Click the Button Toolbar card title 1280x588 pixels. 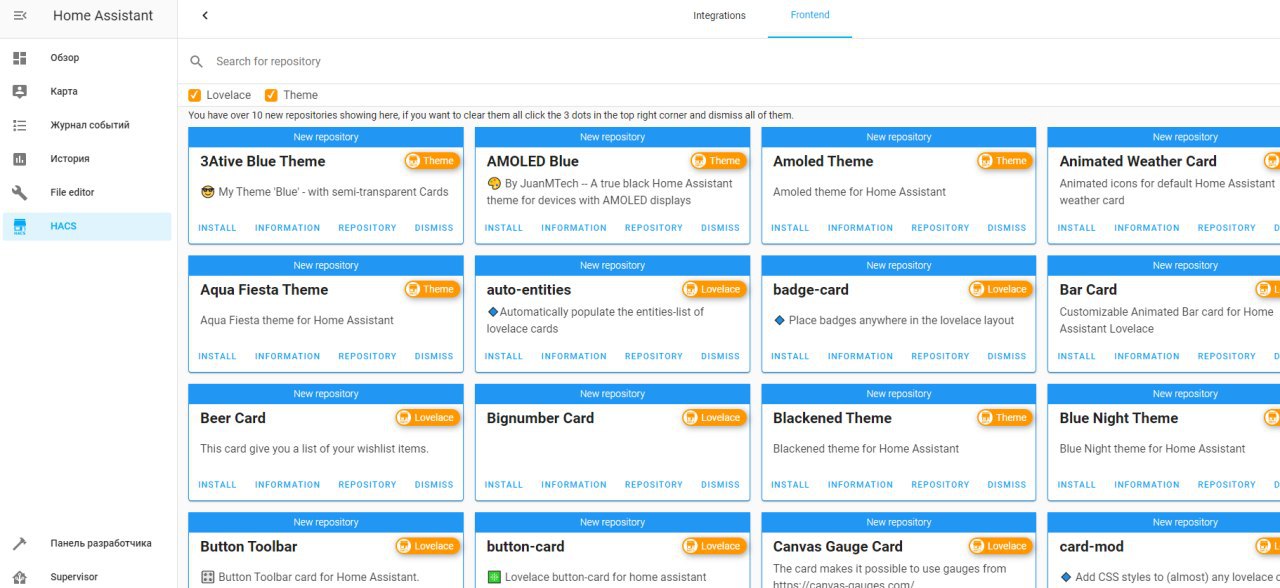point(248,547)
